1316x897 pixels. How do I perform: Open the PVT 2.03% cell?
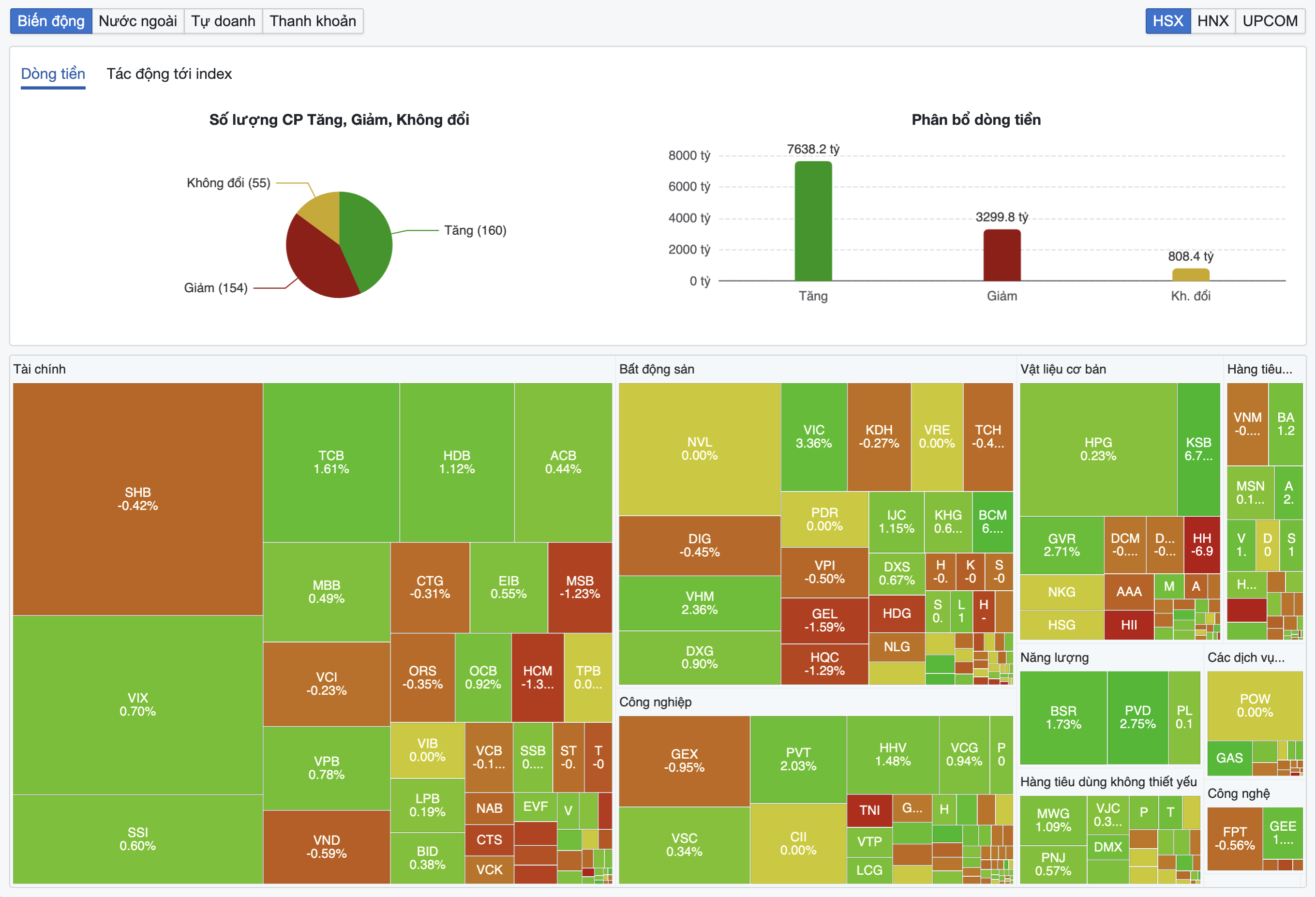point(798,760)
